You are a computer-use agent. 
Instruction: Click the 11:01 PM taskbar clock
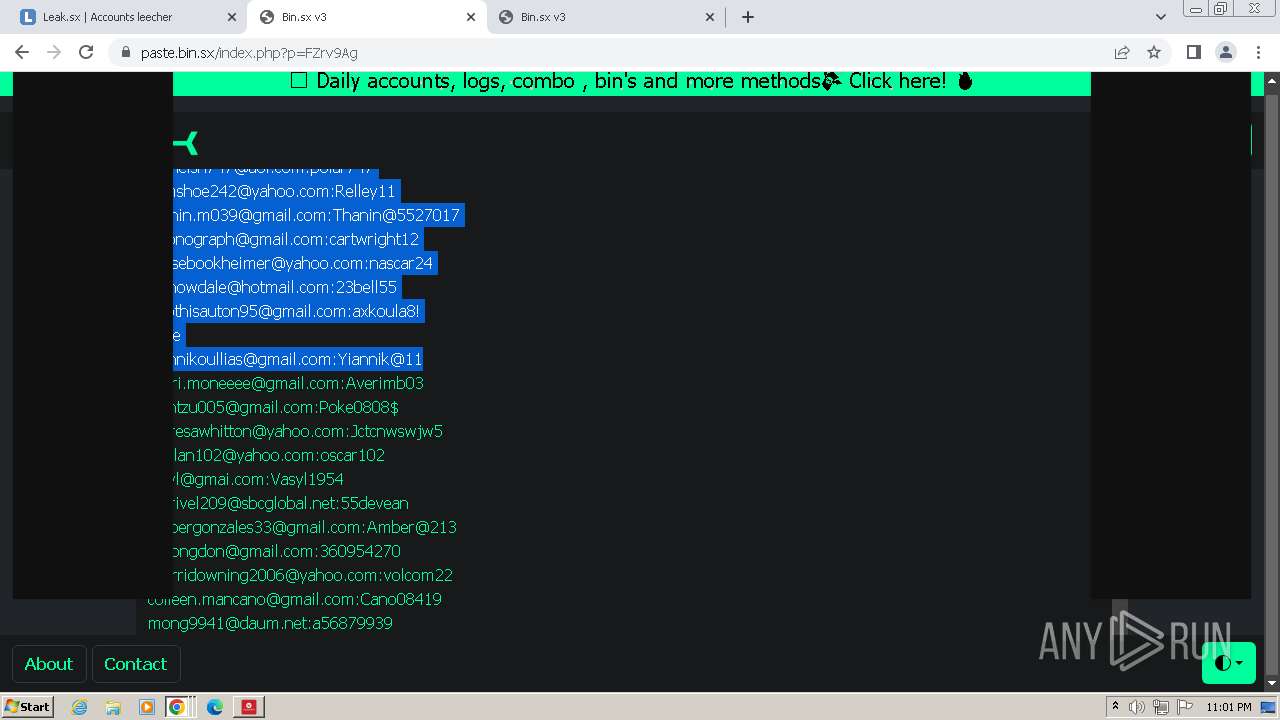tap(1229, 707)
